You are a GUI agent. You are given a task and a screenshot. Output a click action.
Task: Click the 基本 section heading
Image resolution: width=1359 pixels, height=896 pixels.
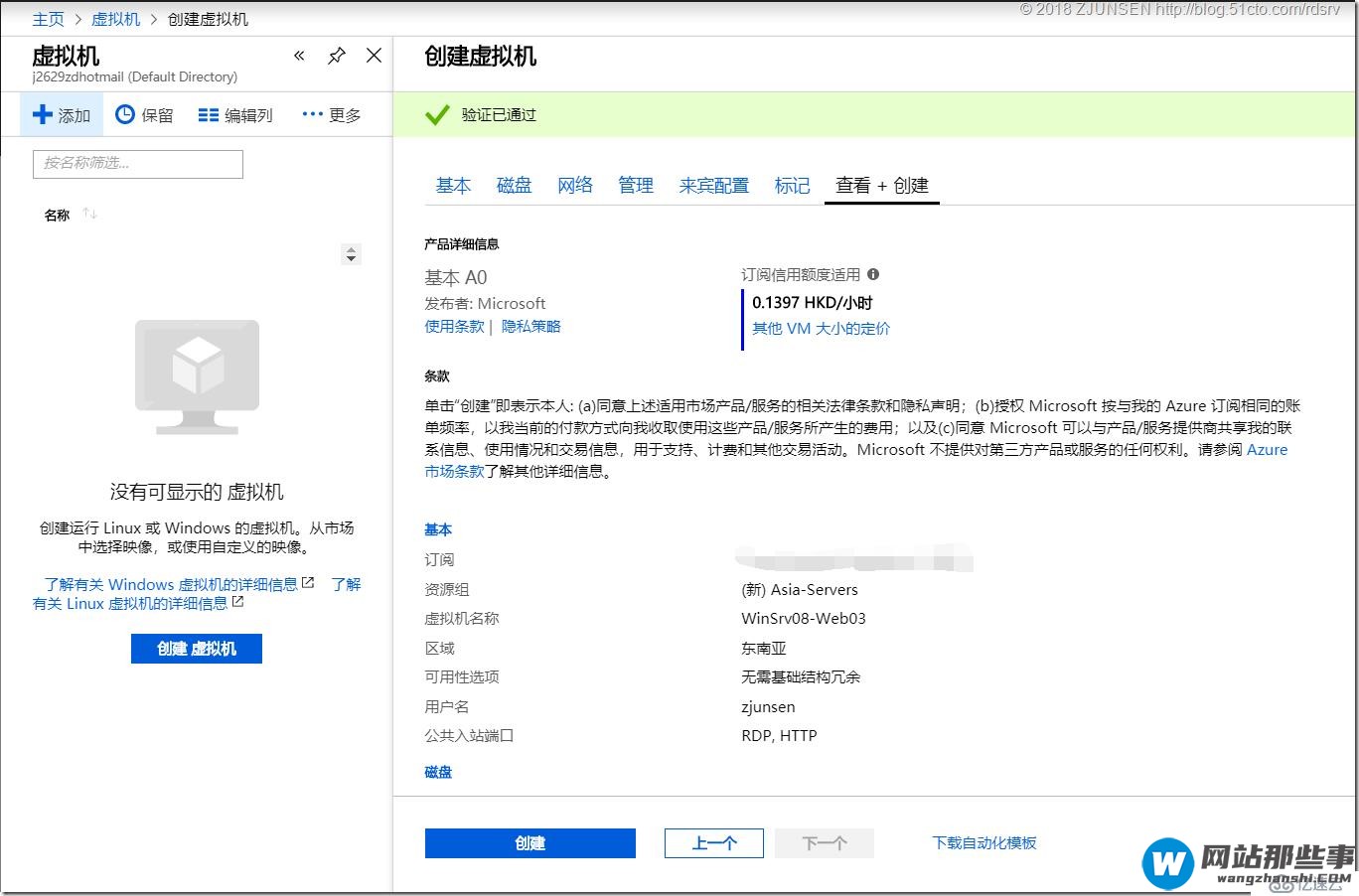[x=438, y=529]
